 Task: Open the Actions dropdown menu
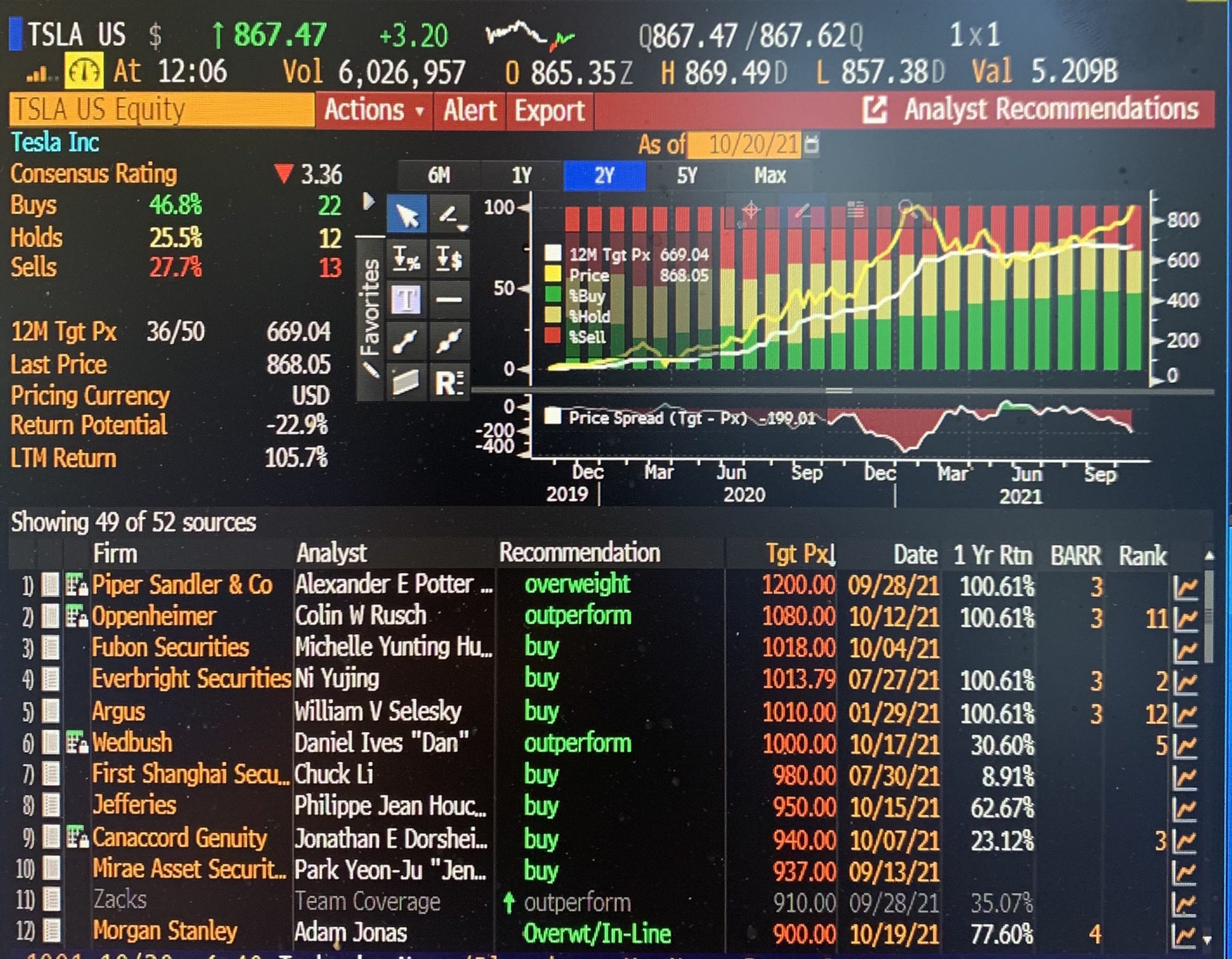[374, 110]
